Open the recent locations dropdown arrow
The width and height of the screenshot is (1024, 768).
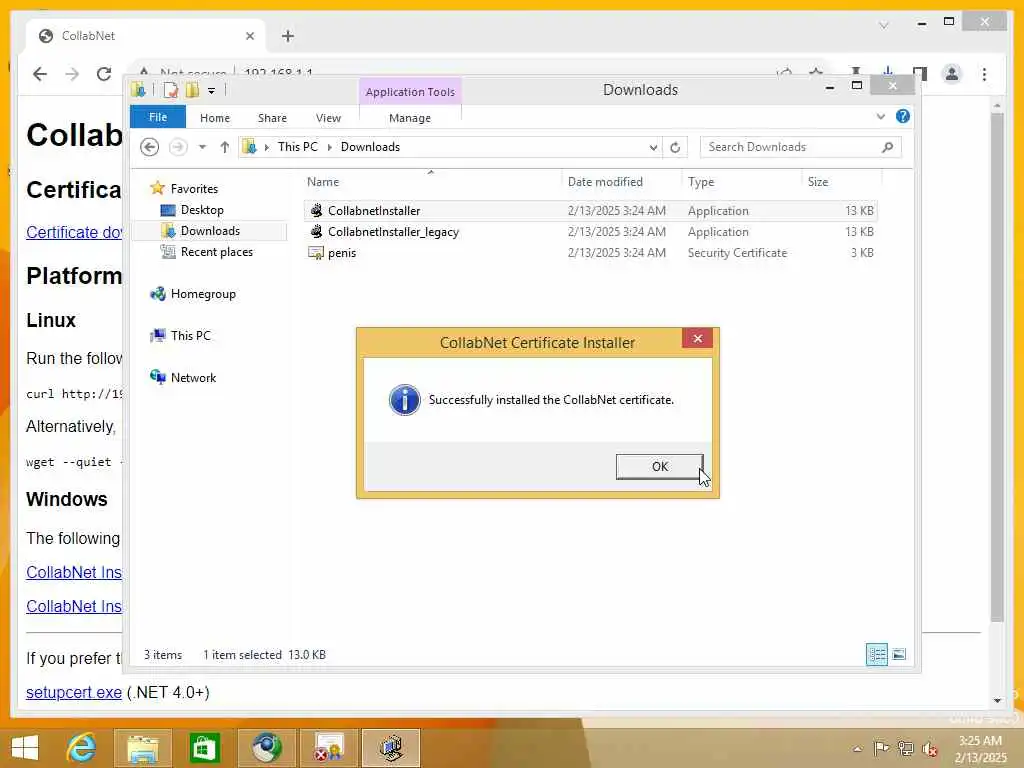pos(202,147)
